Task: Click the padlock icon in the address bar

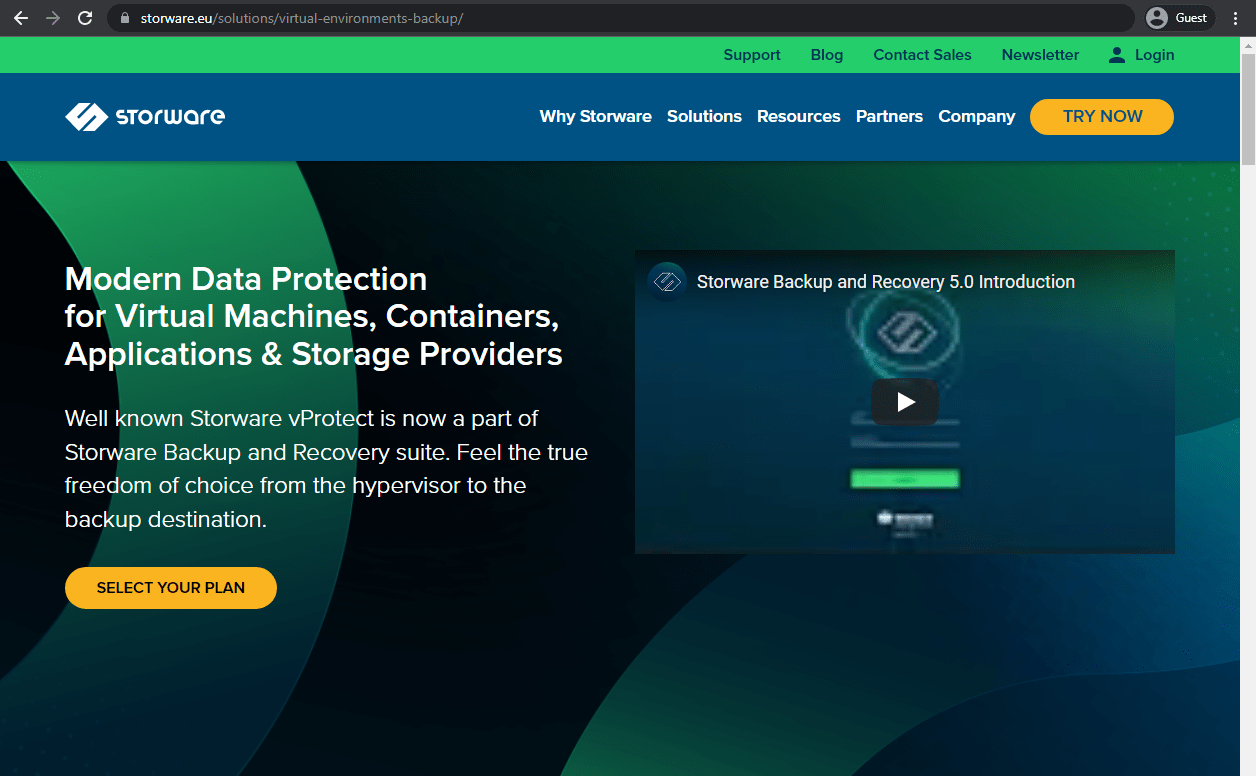Action: [124, 17]
